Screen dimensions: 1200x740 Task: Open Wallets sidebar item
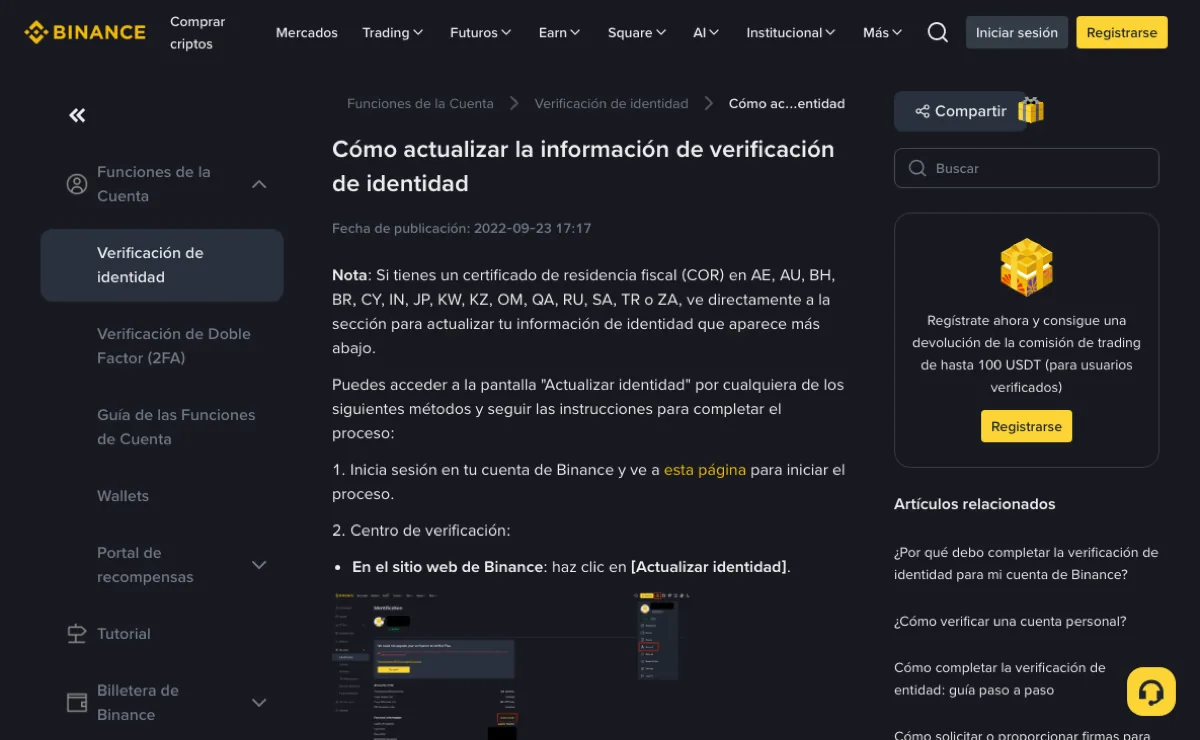pyautogui.click(x=123, y=496)
